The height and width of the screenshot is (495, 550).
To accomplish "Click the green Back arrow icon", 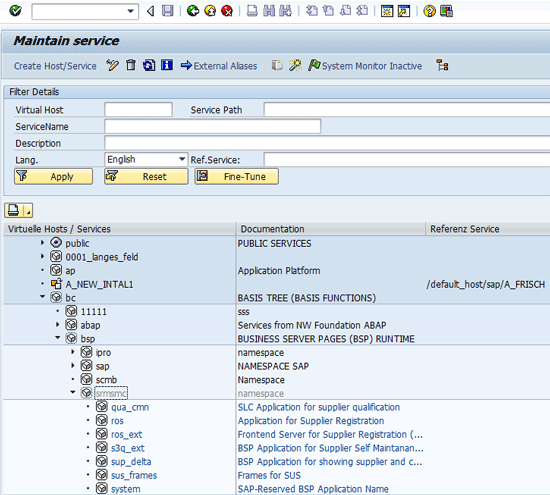I will coord(193,11).
